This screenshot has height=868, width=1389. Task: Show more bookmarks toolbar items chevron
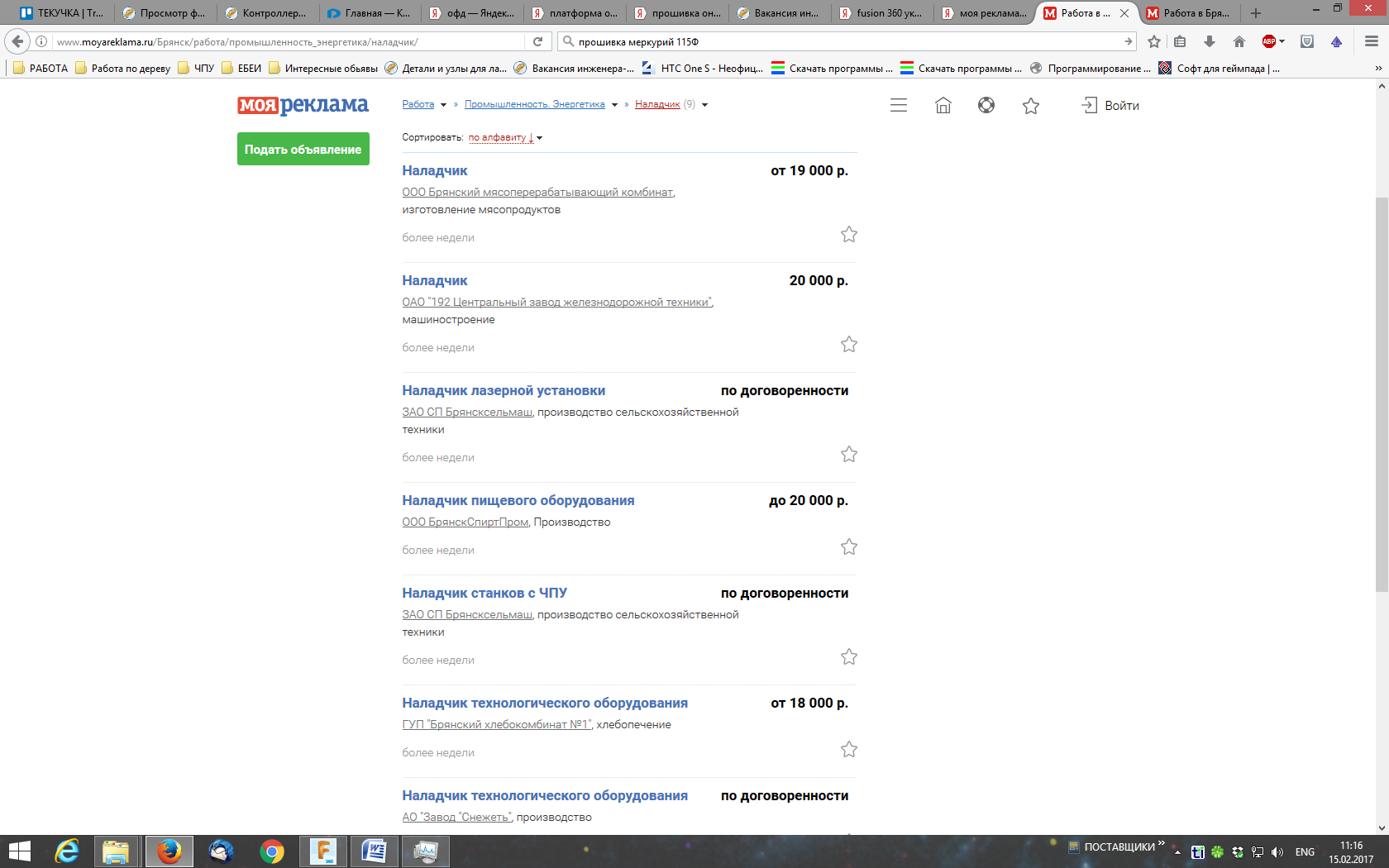[x=1378, y=69]
